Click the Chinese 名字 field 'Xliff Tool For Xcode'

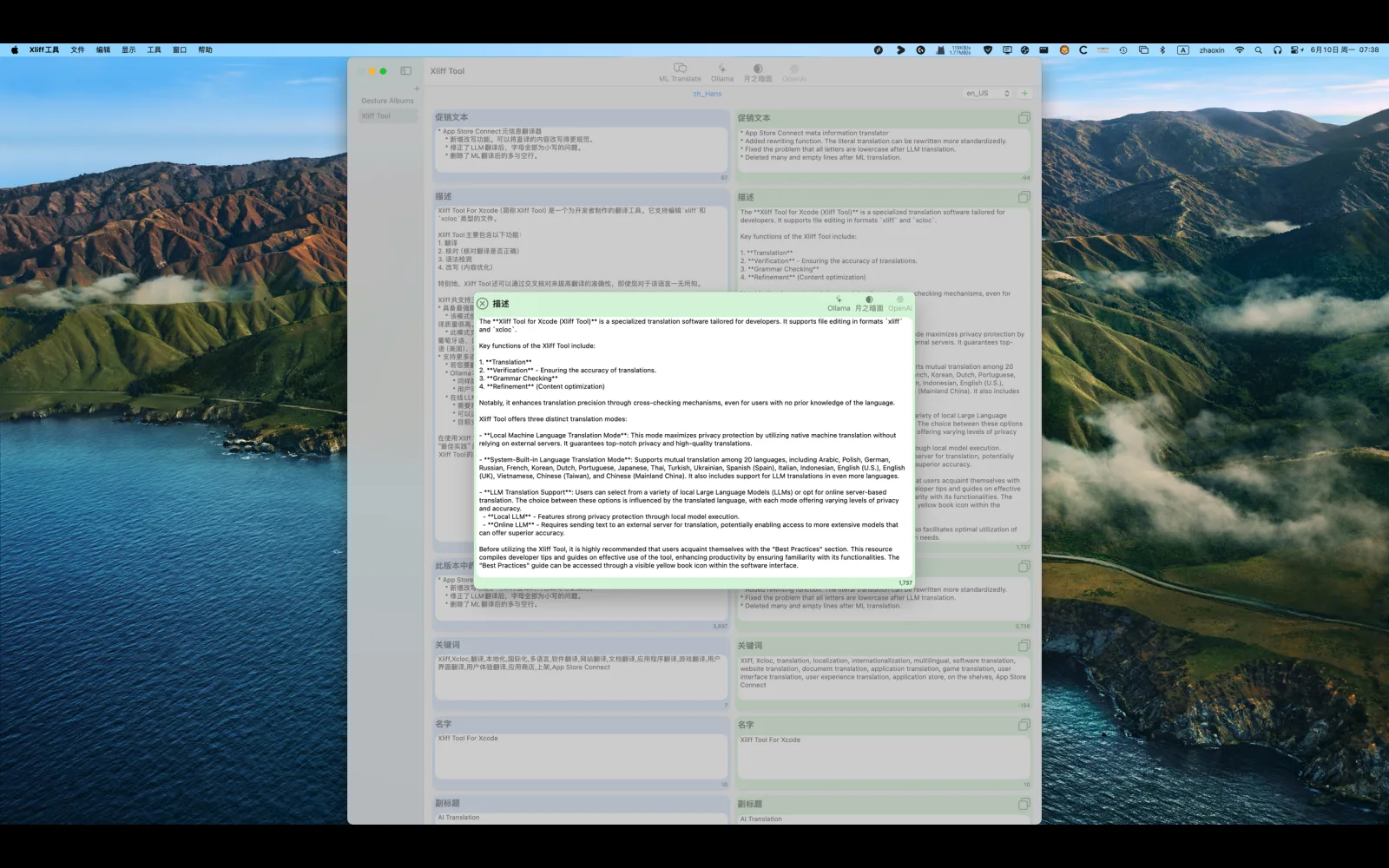click(x=581, y=755)
